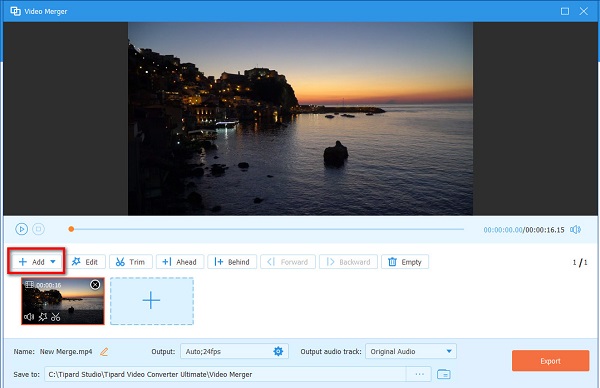Export the merged video
This screenshot has height=388, width=600.
(x=551, y=361)
